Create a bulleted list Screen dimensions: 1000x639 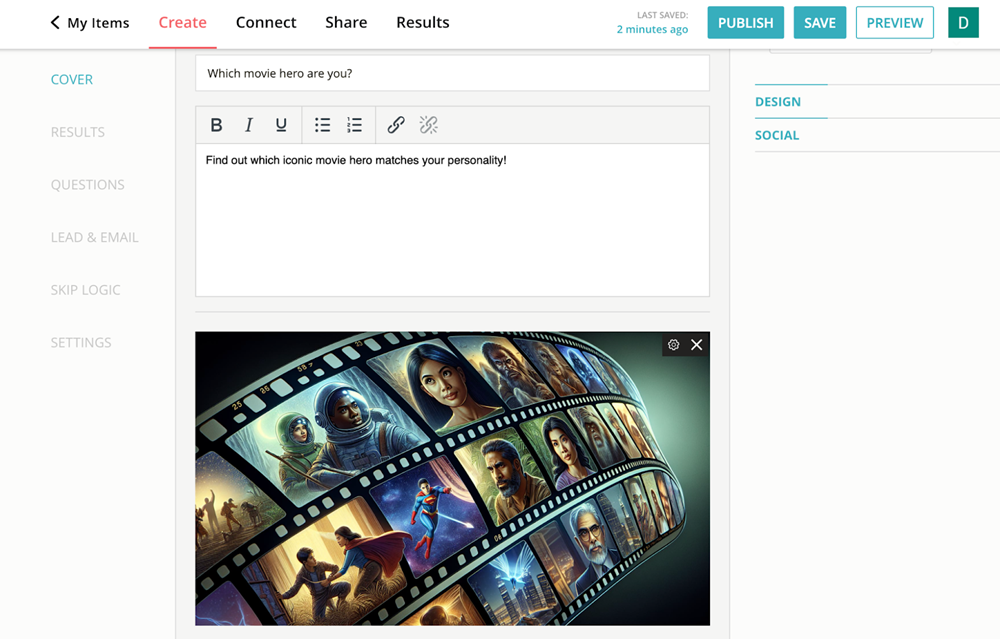click(322, 124)
